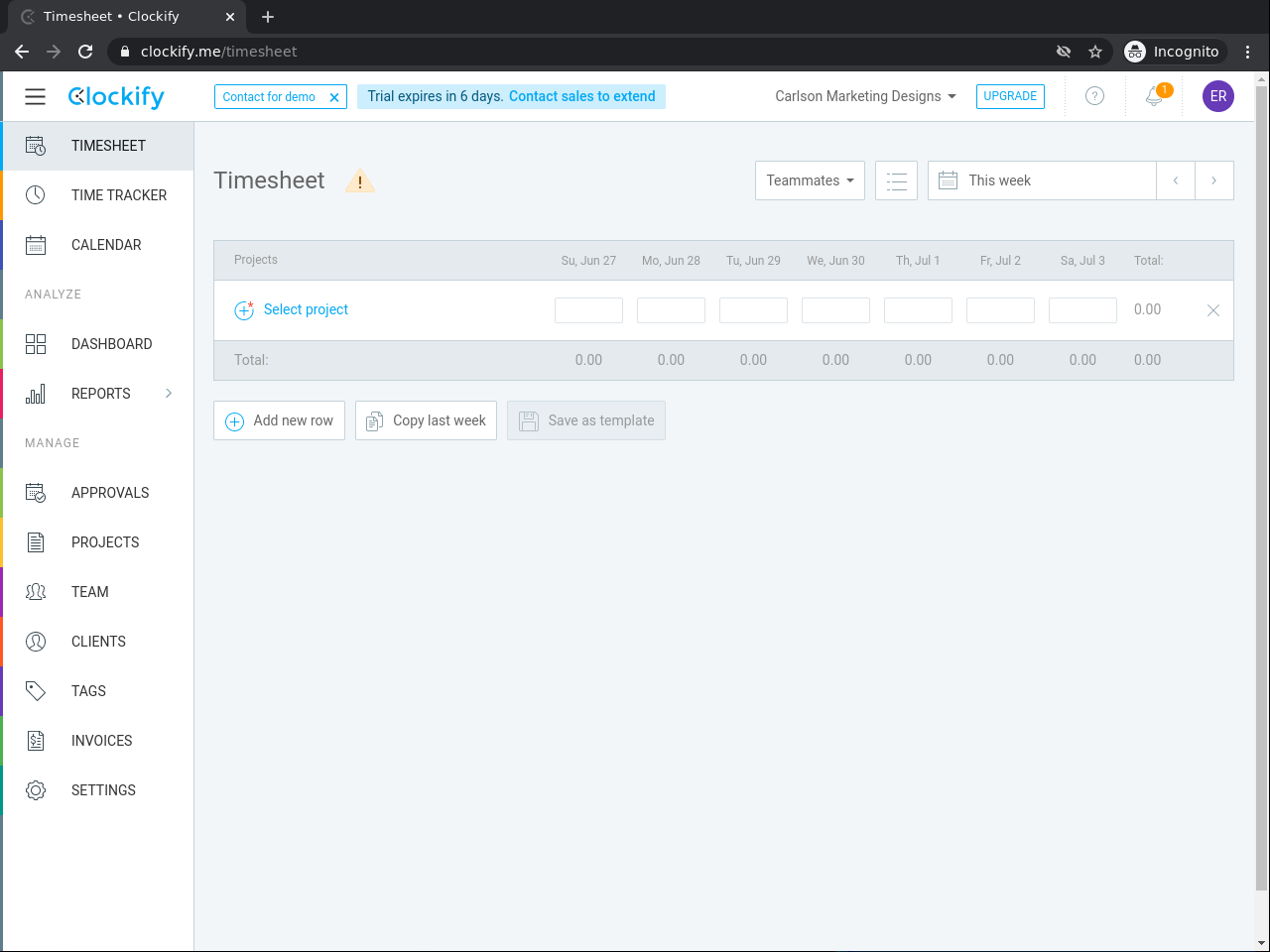This screenshot has height=952, width=1270.
Task: Click Copy last week button
Action: click(426, 420)
